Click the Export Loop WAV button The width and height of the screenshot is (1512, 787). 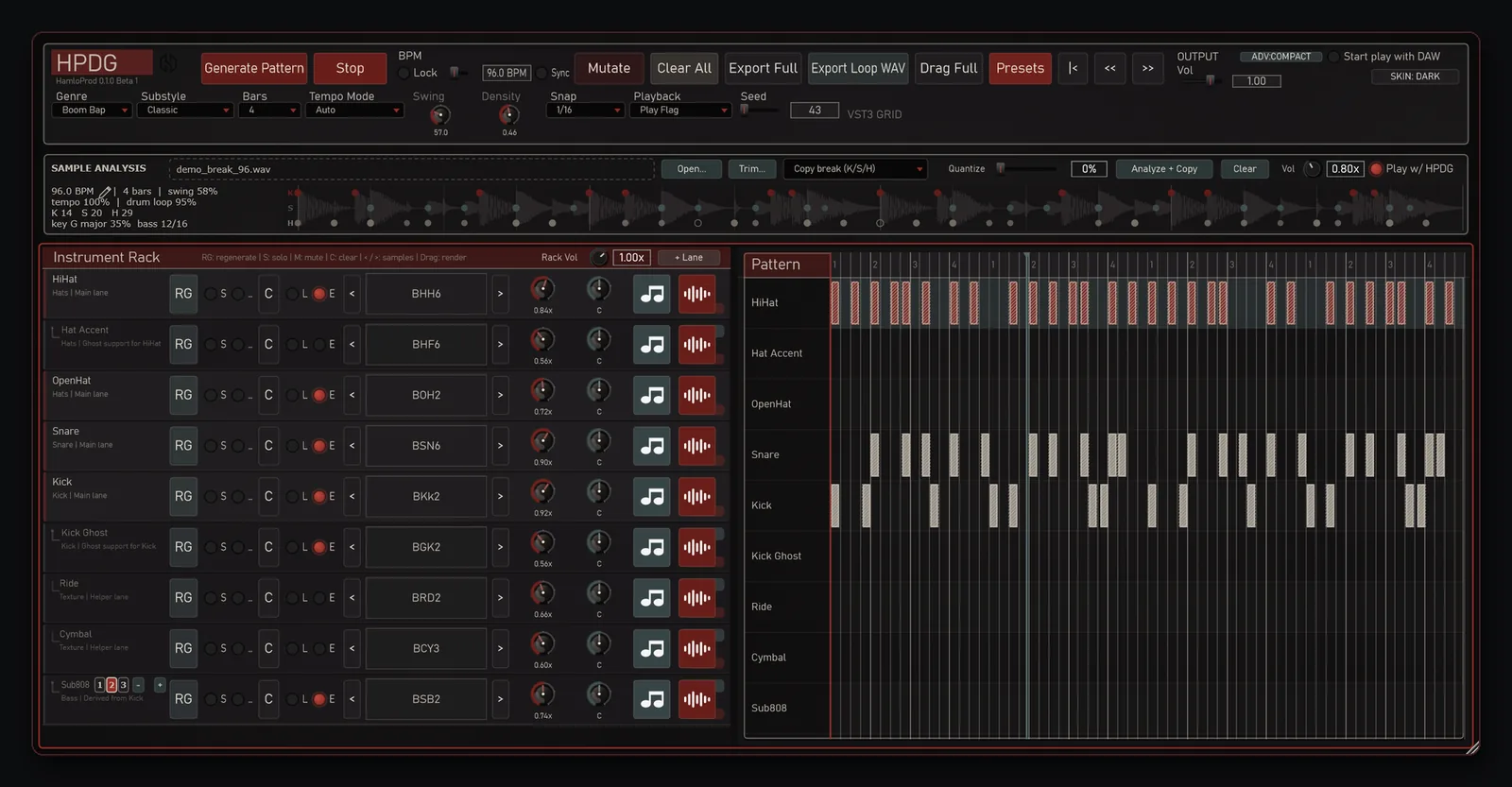858,68
